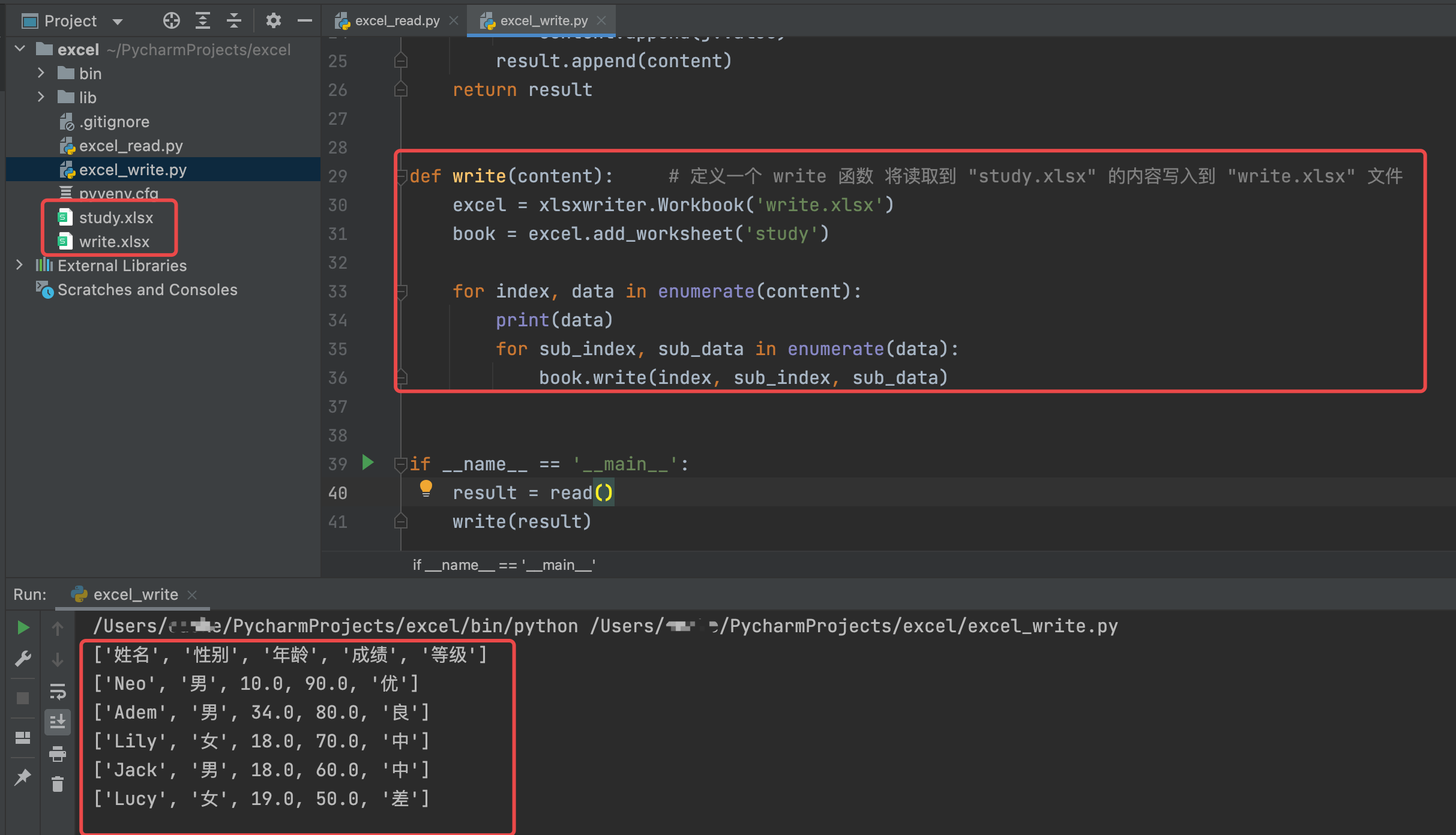
Task: Pin the excel_write run tab
Action: click(x=23, y=777)
